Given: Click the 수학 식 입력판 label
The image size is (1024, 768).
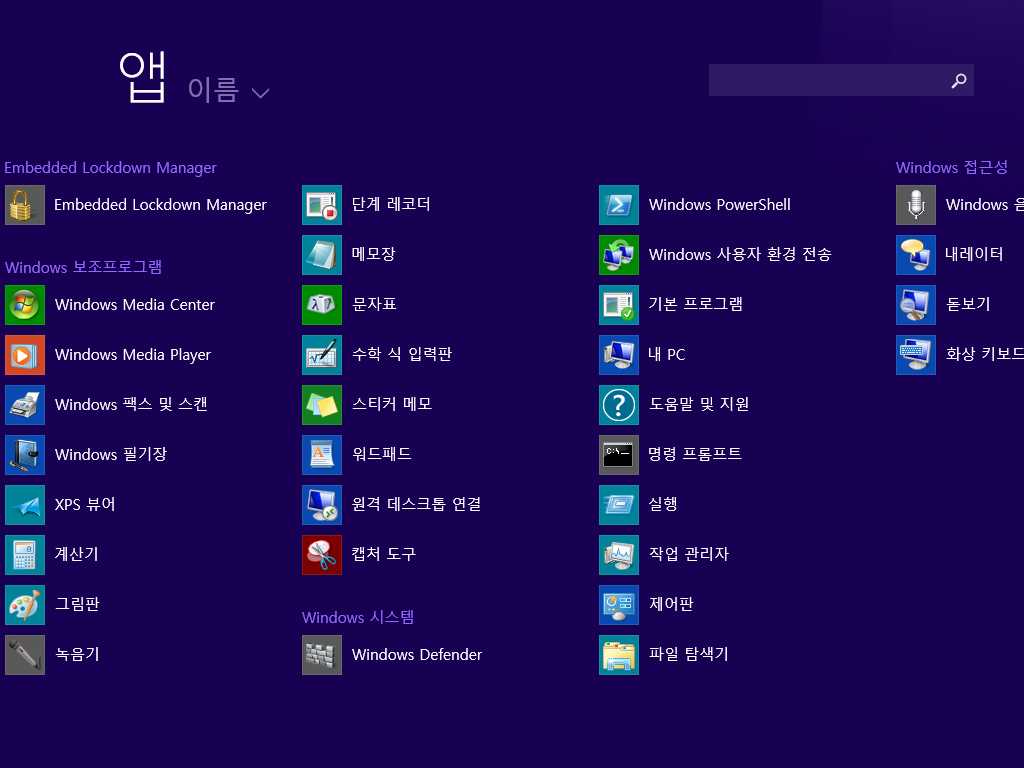Looking at the screenshot, I should [402, 354].
